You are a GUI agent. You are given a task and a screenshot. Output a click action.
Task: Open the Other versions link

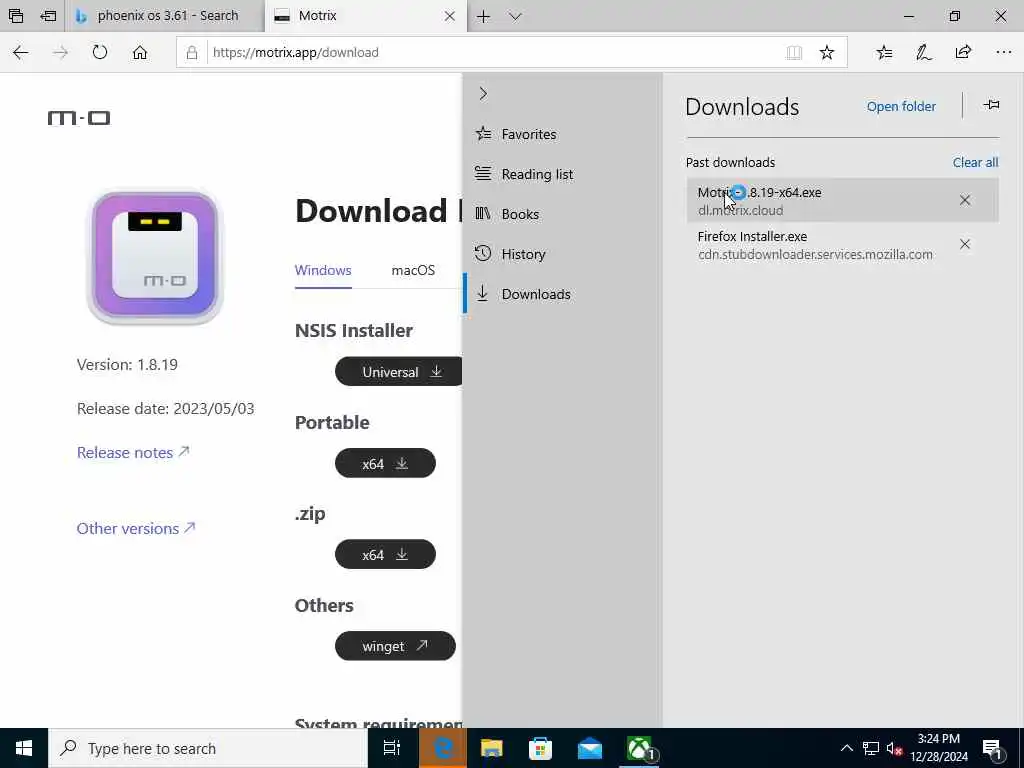point(136,528)
